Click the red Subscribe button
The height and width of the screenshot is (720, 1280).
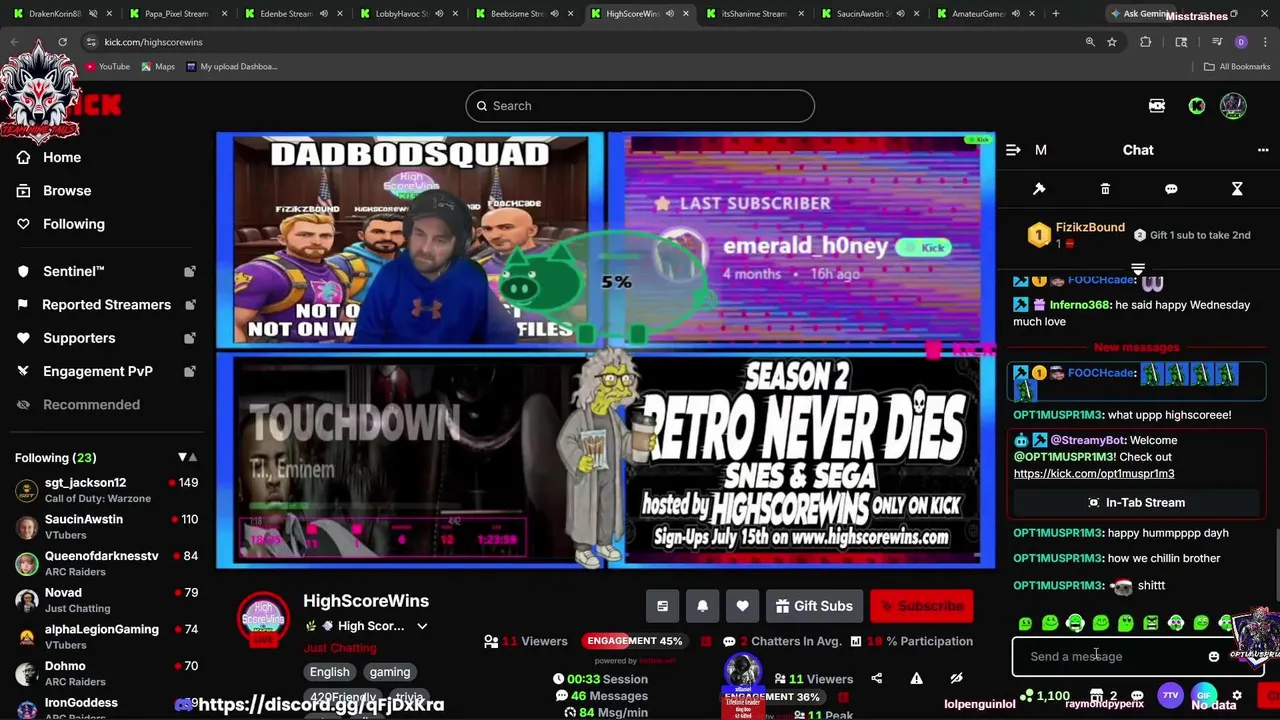click(x=921, y=606)
